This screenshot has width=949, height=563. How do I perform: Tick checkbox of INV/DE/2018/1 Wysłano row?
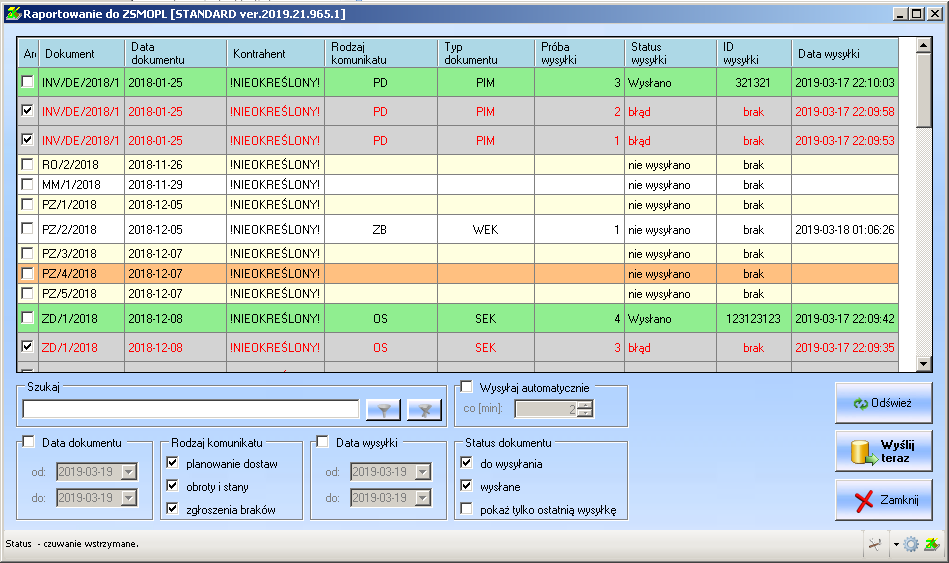27,82
